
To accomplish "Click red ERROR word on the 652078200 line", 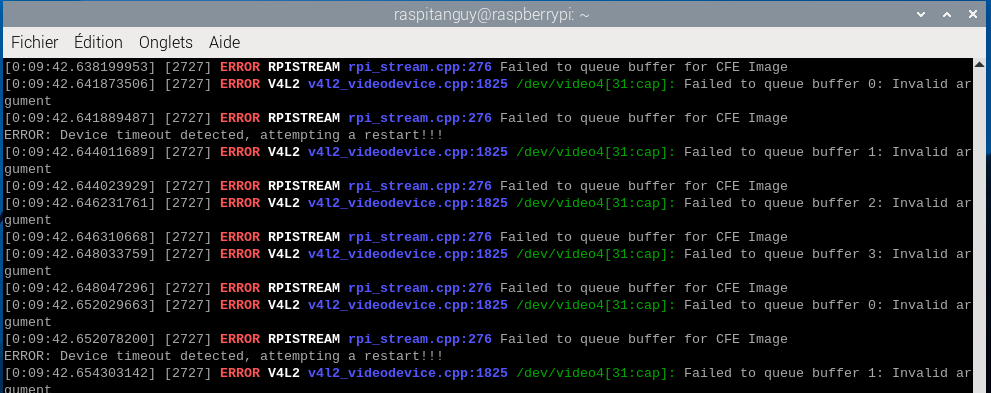I will coord(240,339).
